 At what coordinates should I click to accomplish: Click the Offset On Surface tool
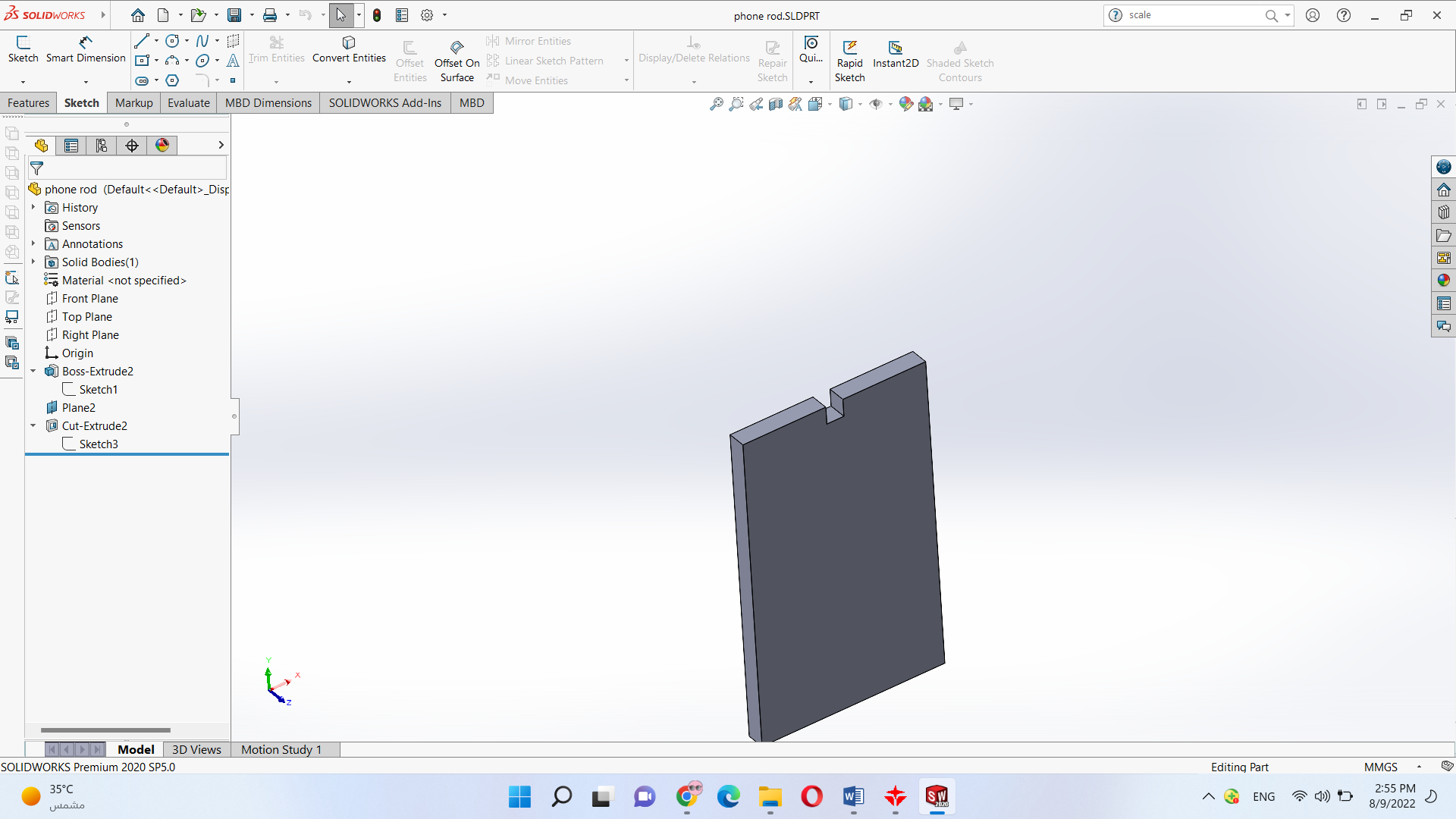pos(457,61)
